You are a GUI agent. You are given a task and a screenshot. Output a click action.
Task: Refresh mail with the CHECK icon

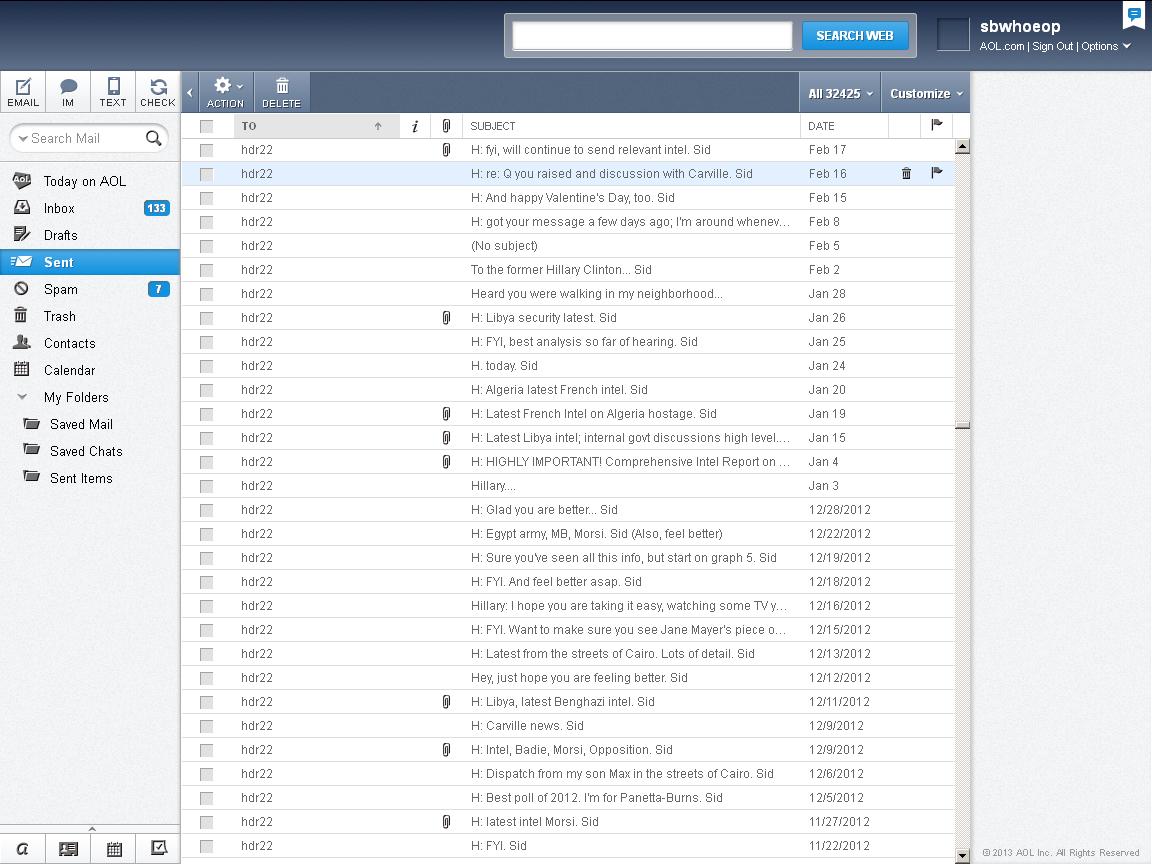click(x=158, y=92)
